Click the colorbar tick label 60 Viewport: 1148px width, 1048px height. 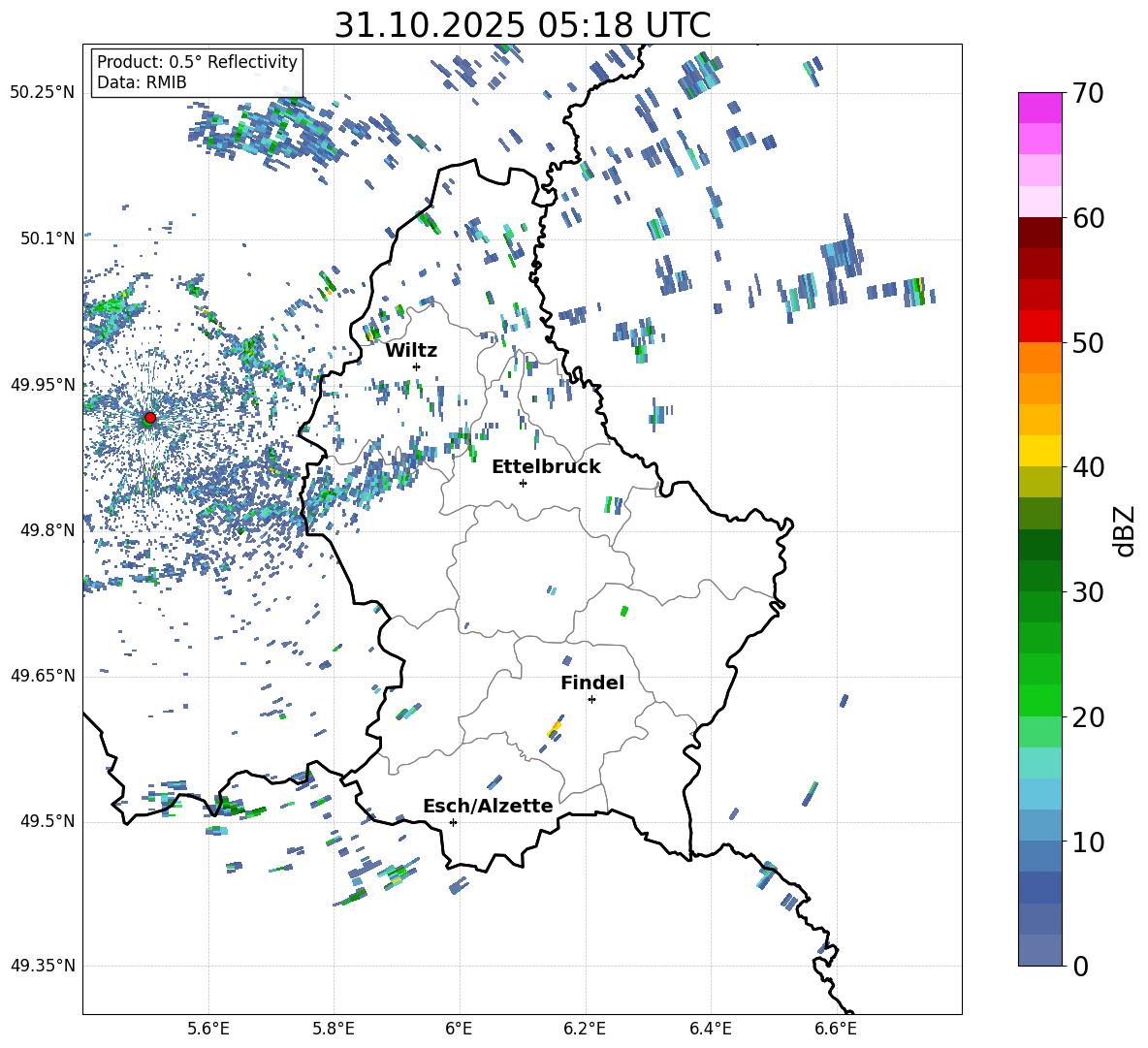pos(1088,218)
